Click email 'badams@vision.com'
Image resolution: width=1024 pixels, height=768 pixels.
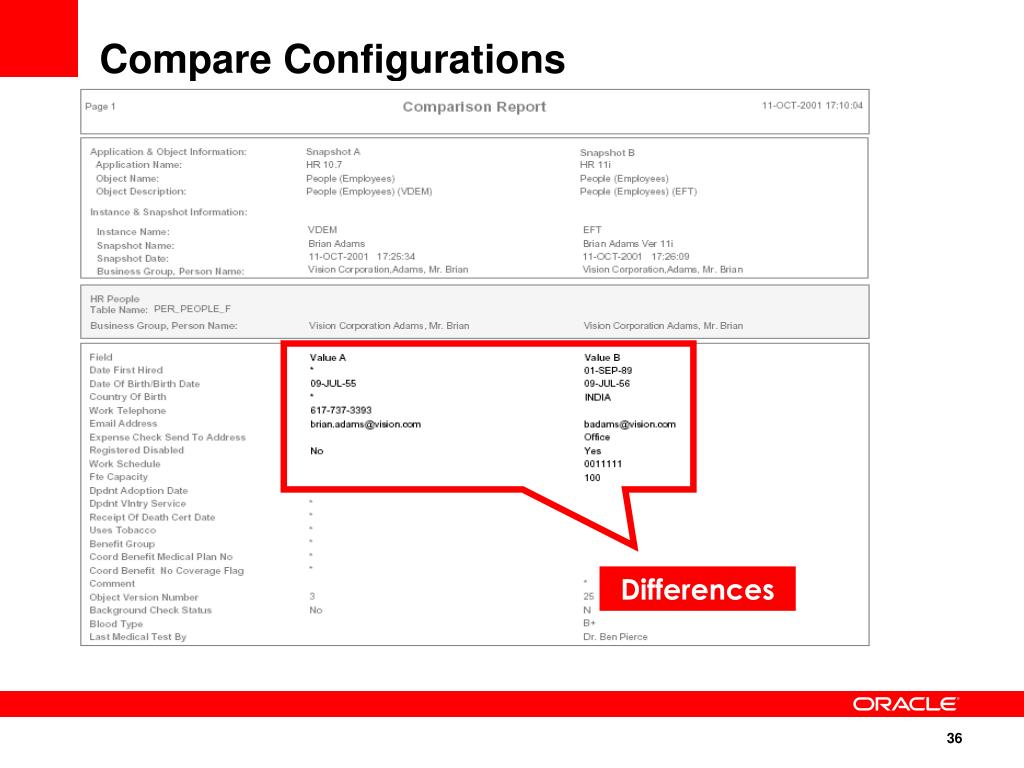tap(630, 424)
